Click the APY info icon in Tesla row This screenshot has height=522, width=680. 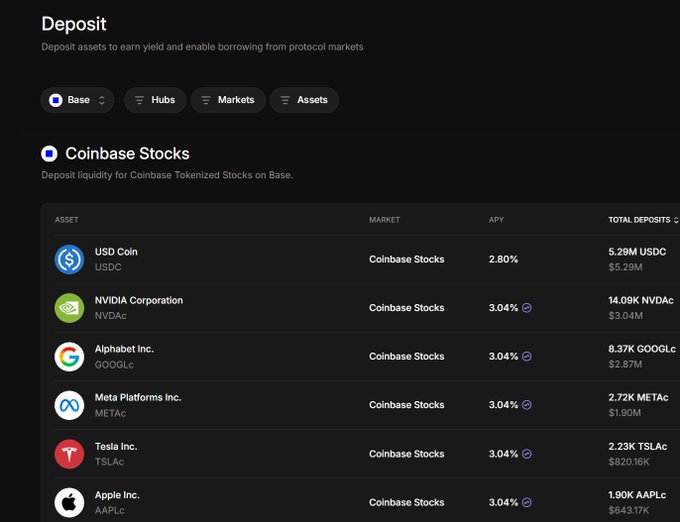point(526,454)
